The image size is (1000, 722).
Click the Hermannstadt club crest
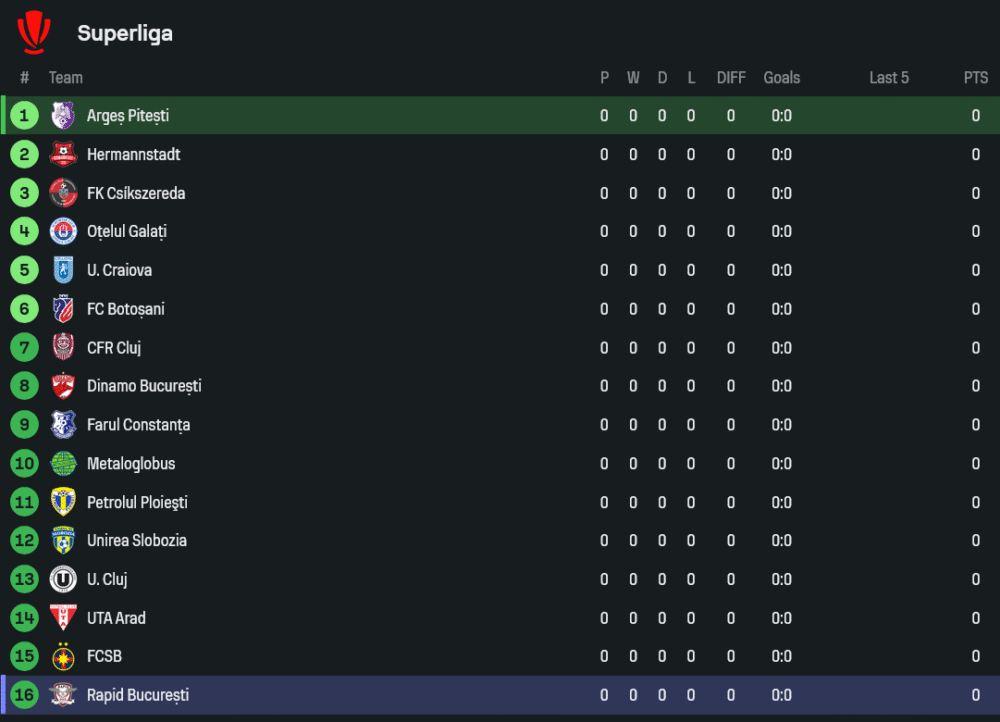(63, 154)
